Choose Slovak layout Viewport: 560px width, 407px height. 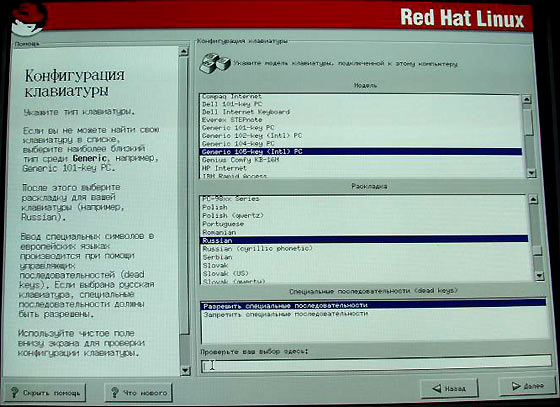(x=364, y=265)
